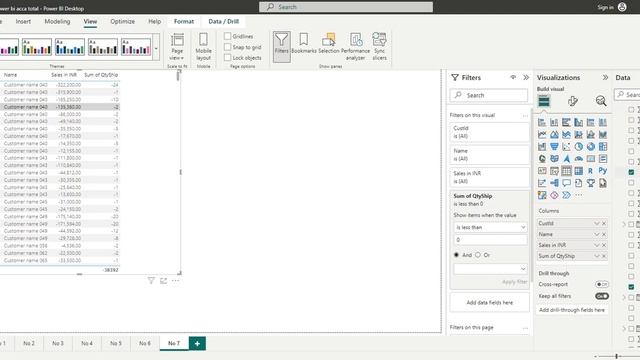Open the Name column field chevron
Viewport: 640px width, 360px height.
click(x=597, y=234)
